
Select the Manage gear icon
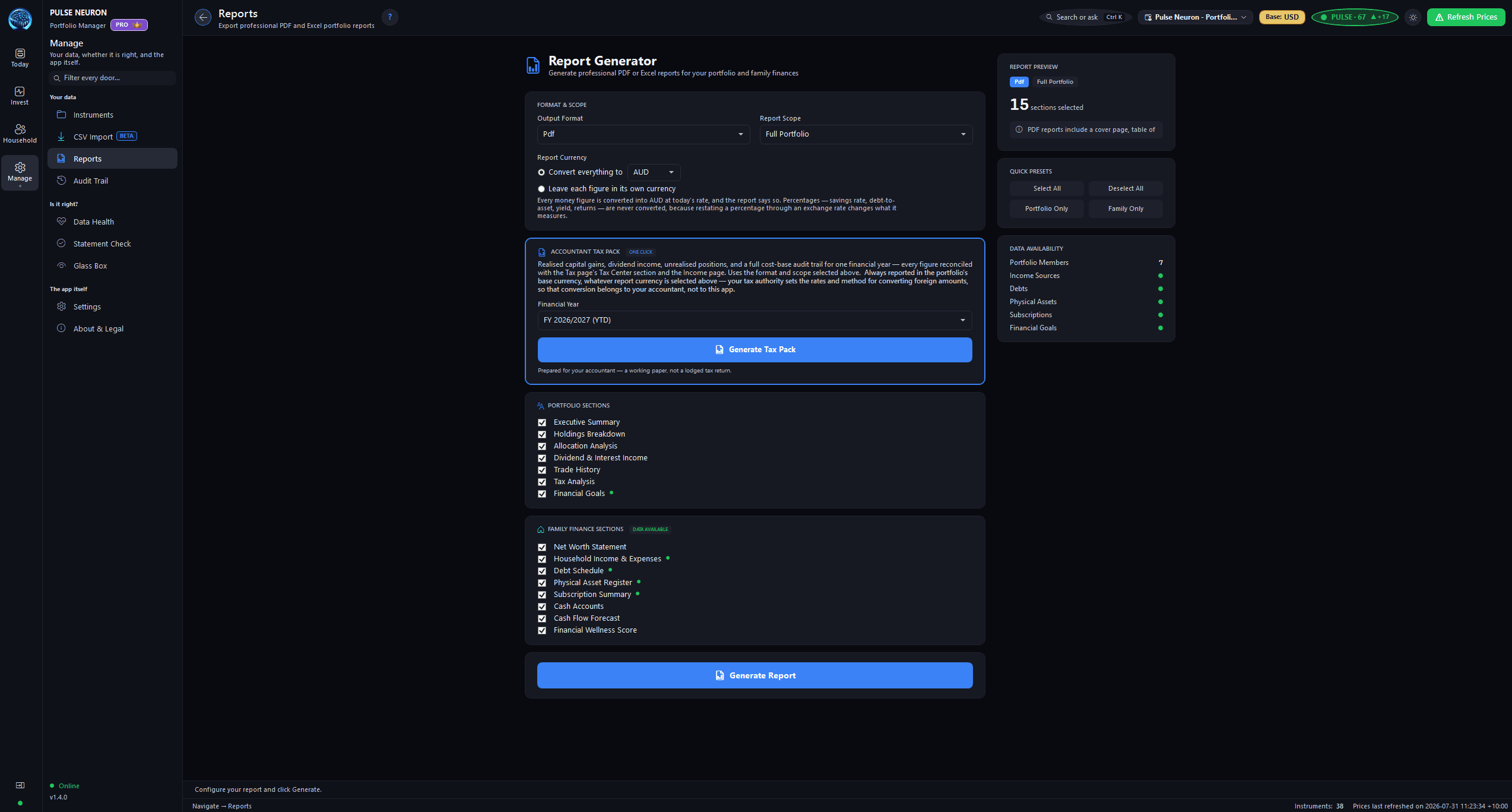pos(20,168)
